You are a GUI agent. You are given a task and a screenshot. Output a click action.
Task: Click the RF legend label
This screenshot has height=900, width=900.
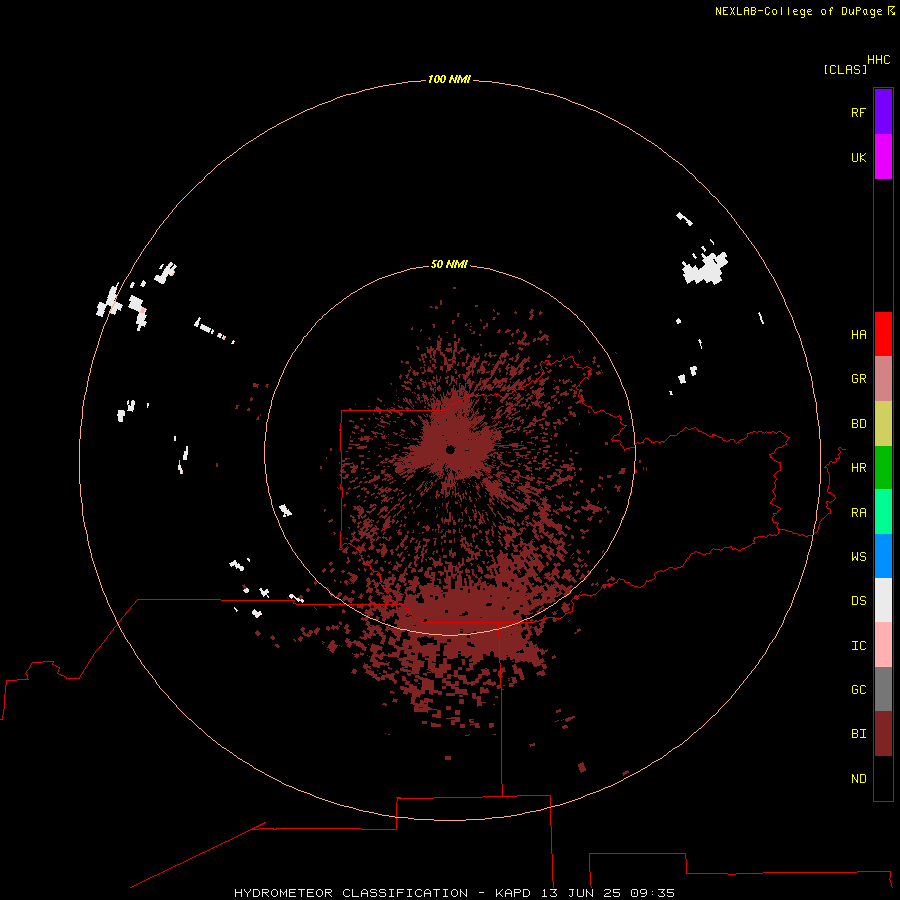858,112
